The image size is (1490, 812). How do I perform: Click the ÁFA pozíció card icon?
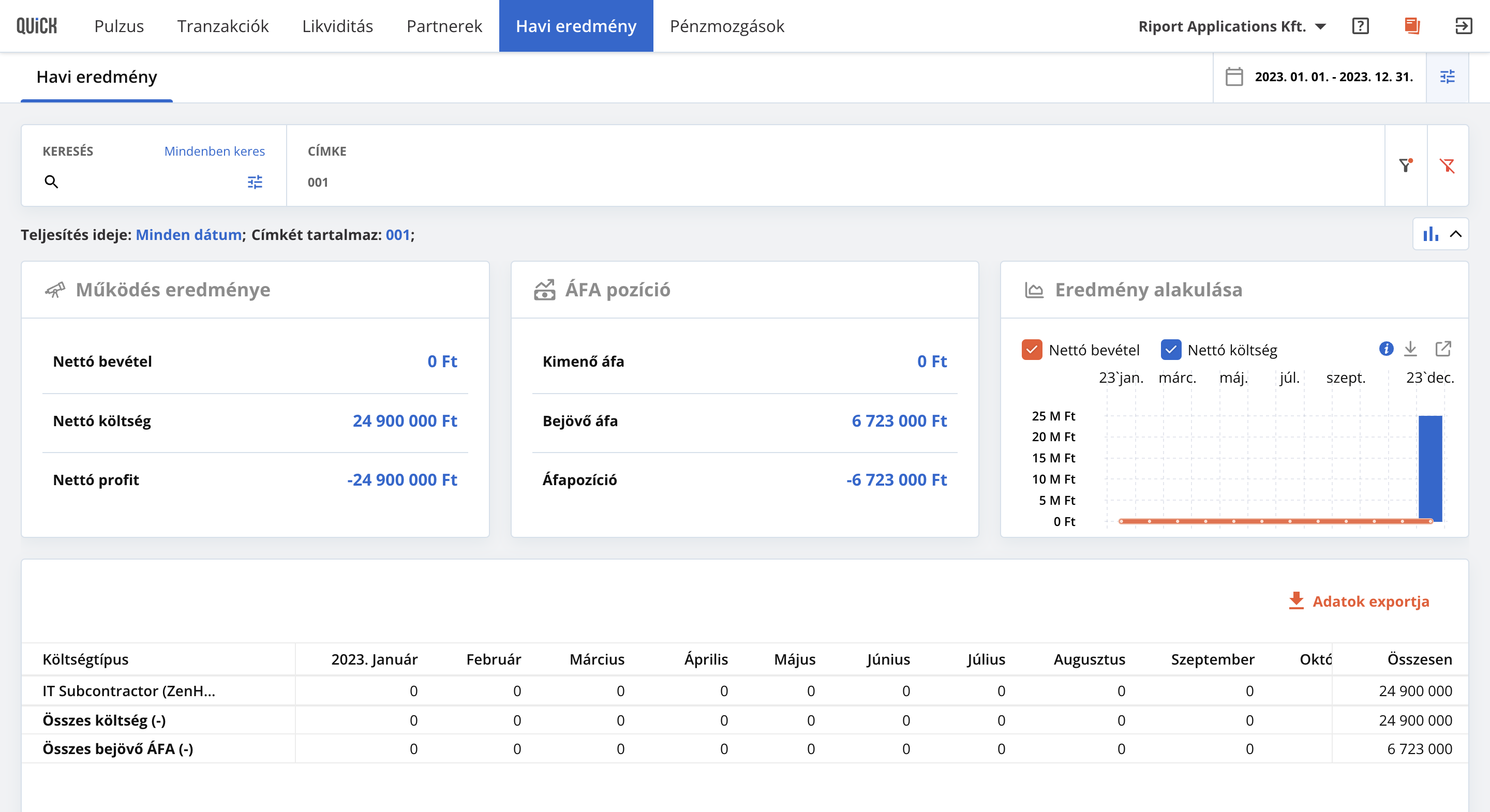pyautogui.click(x=544, y=290)
